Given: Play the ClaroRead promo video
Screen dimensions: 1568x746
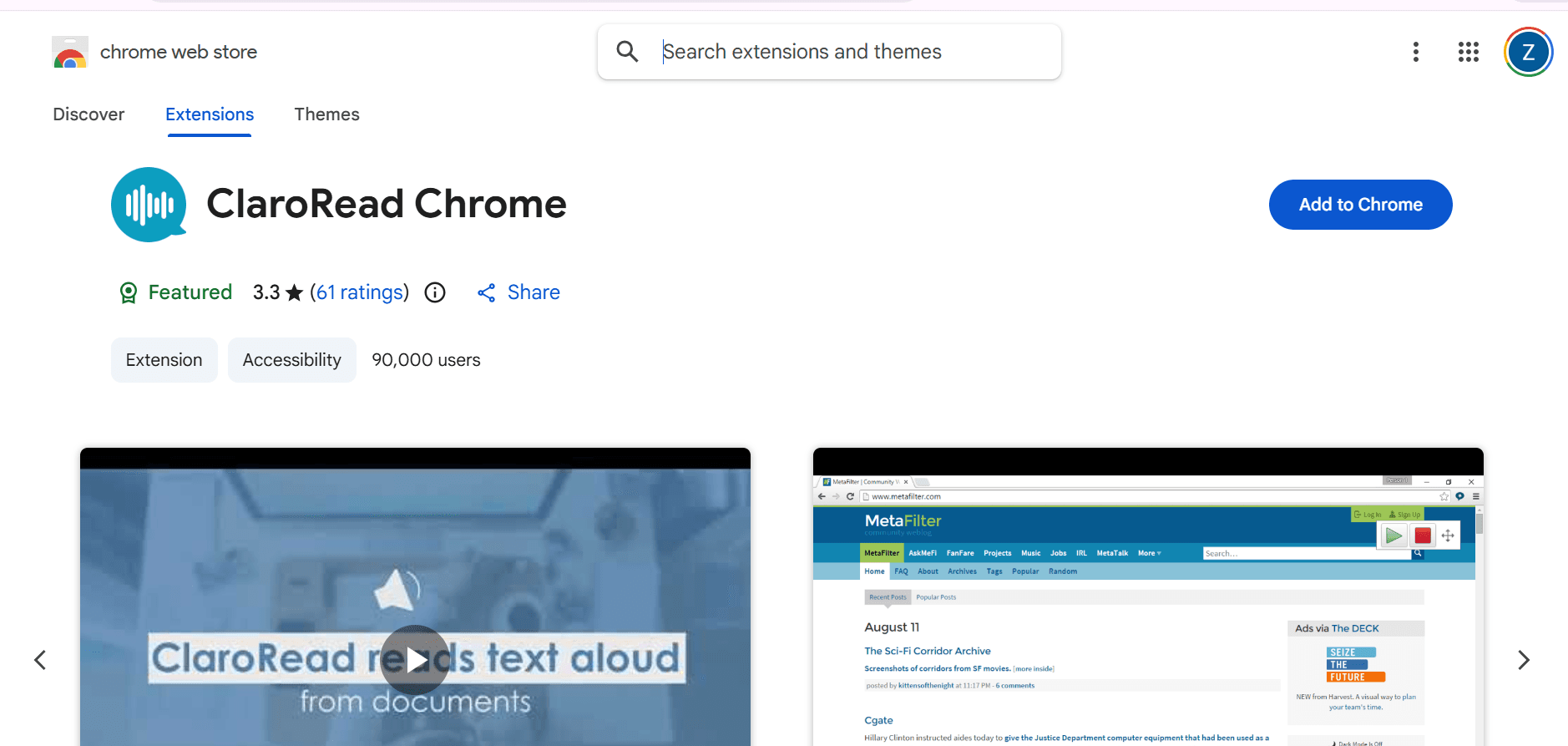Looking at the screenshot, I should click(415, 660).
